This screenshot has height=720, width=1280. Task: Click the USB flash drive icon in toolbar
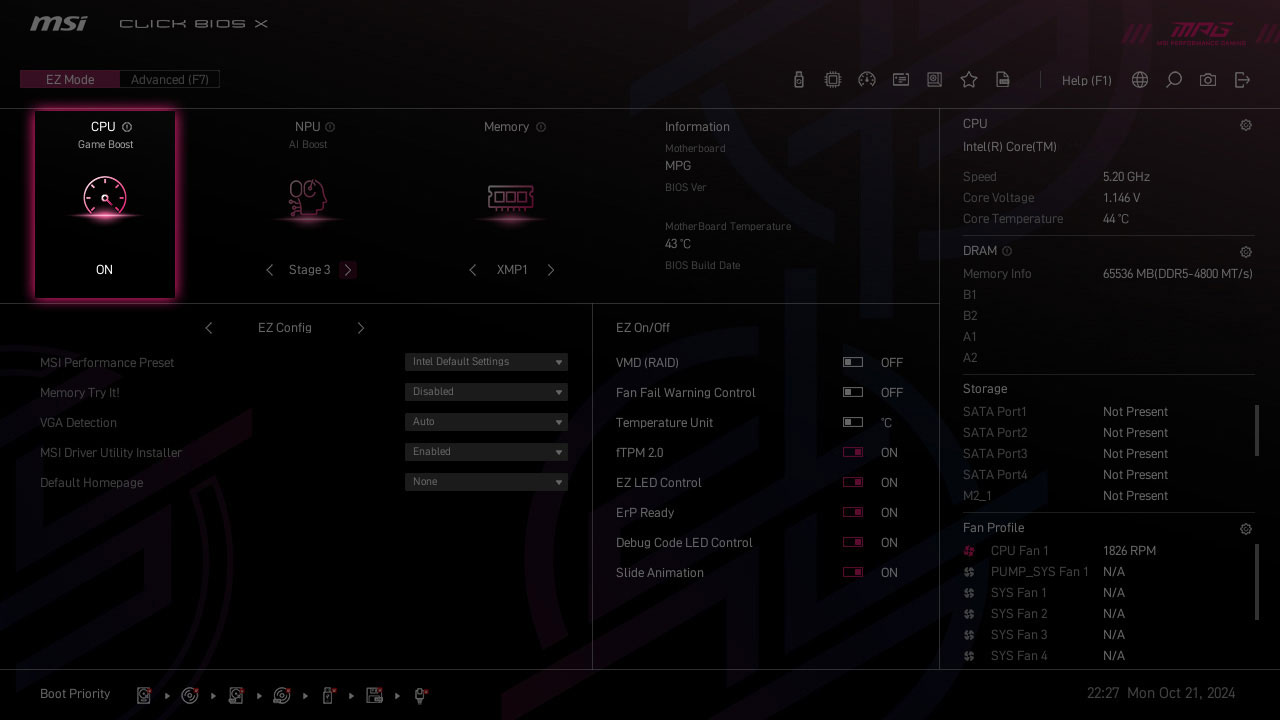point(798,80)
